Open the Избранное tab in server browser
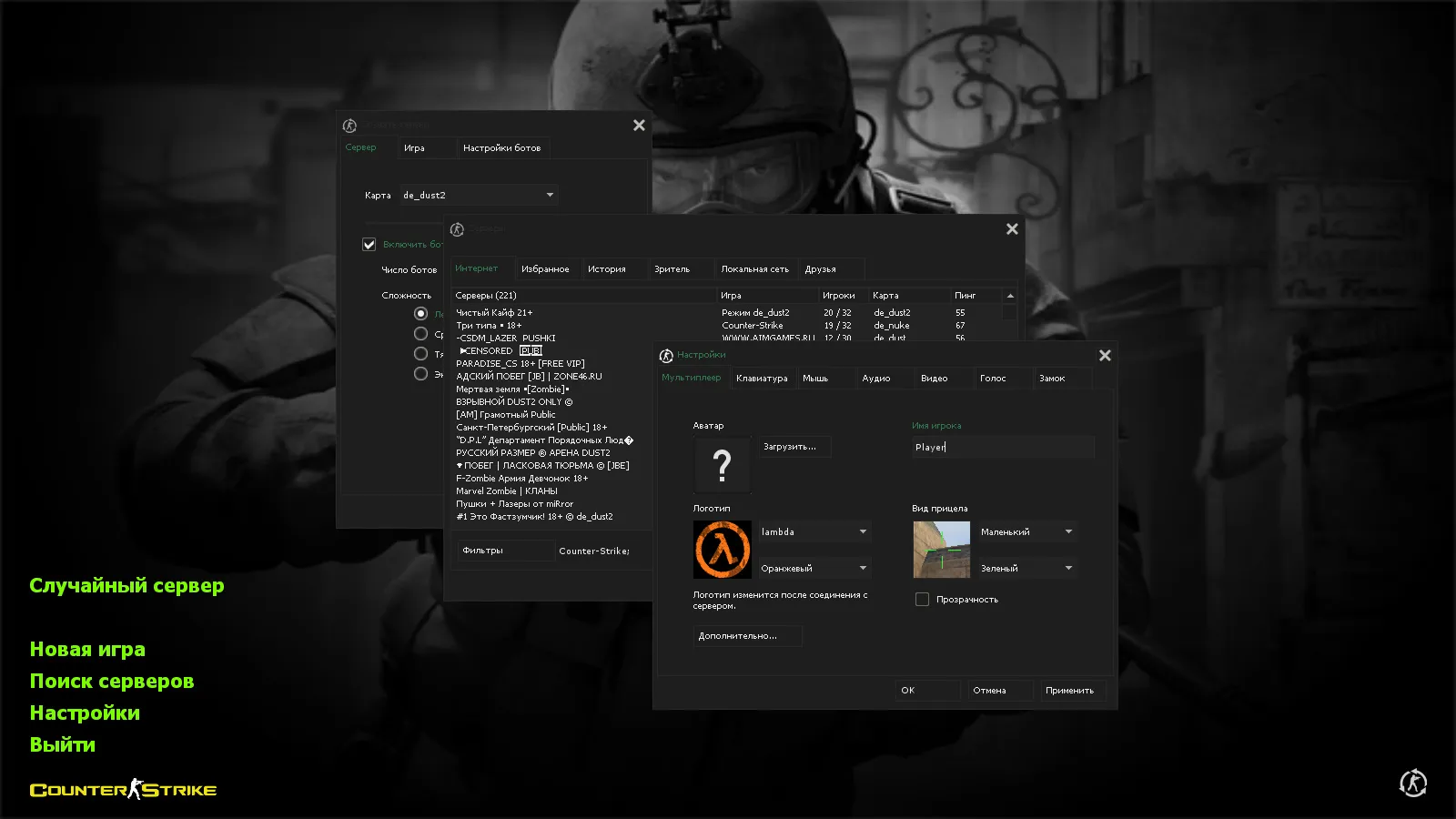 pyautogui.click(x=547, y=268)
